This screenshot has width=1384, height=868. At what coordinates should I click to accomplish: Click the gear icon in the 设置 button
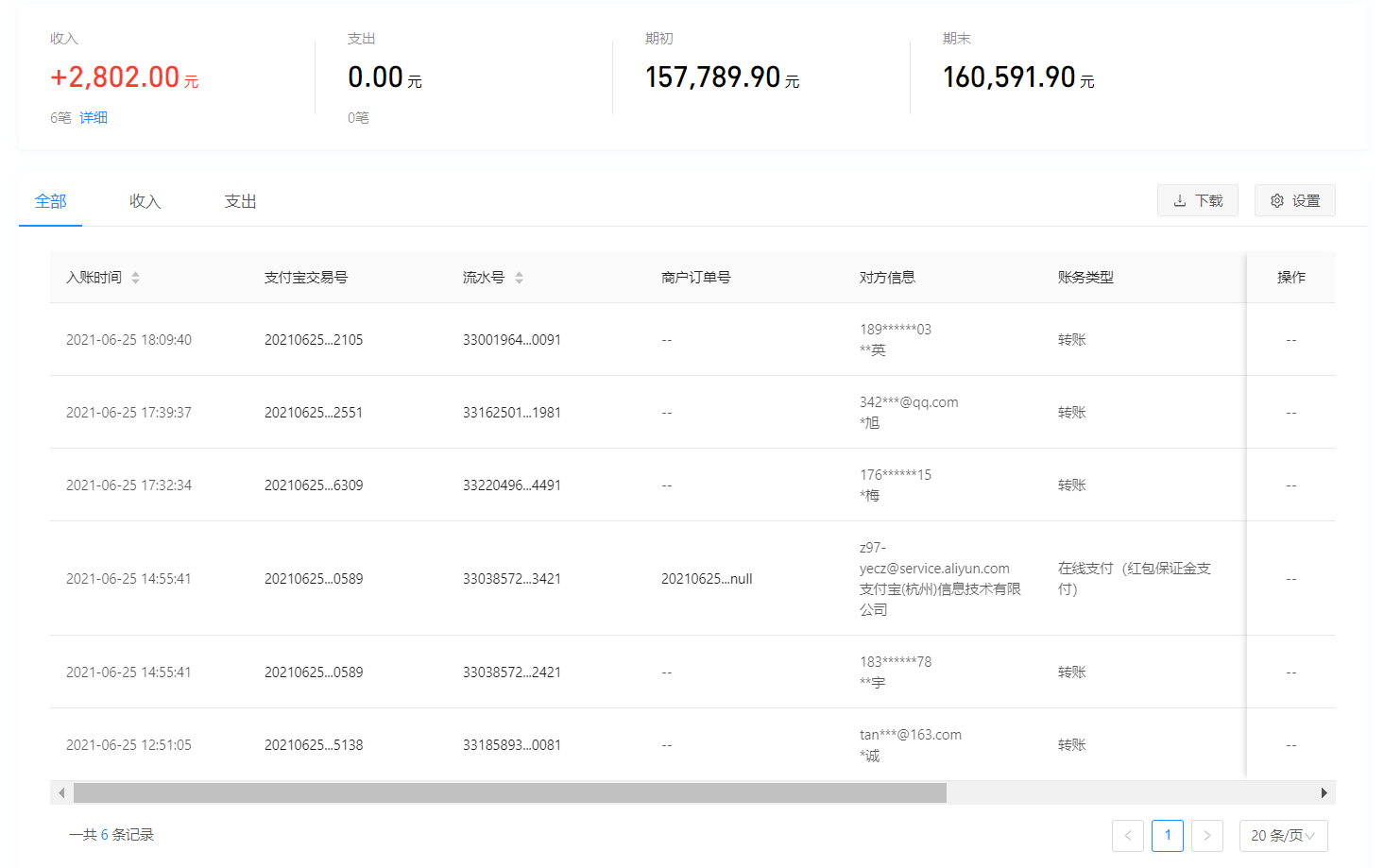pos(1277,200)
